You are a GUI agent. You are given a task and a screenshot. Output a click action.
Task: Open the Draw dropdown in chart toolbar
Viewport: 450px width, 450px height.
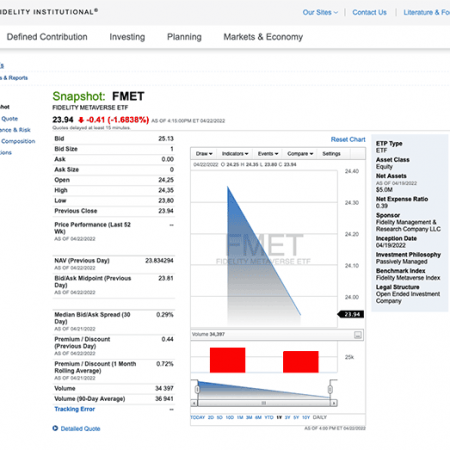[x=204, y=154]
